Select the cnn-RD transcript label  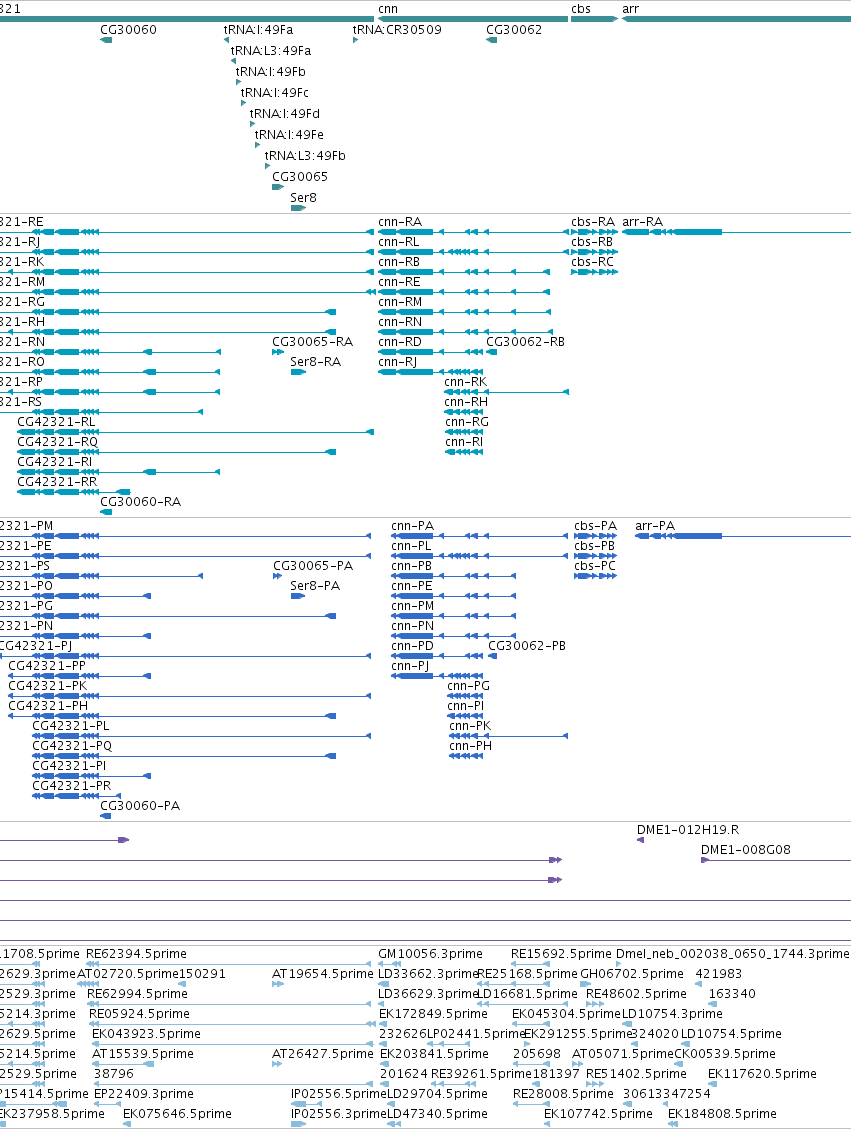(x=400, y=341)
